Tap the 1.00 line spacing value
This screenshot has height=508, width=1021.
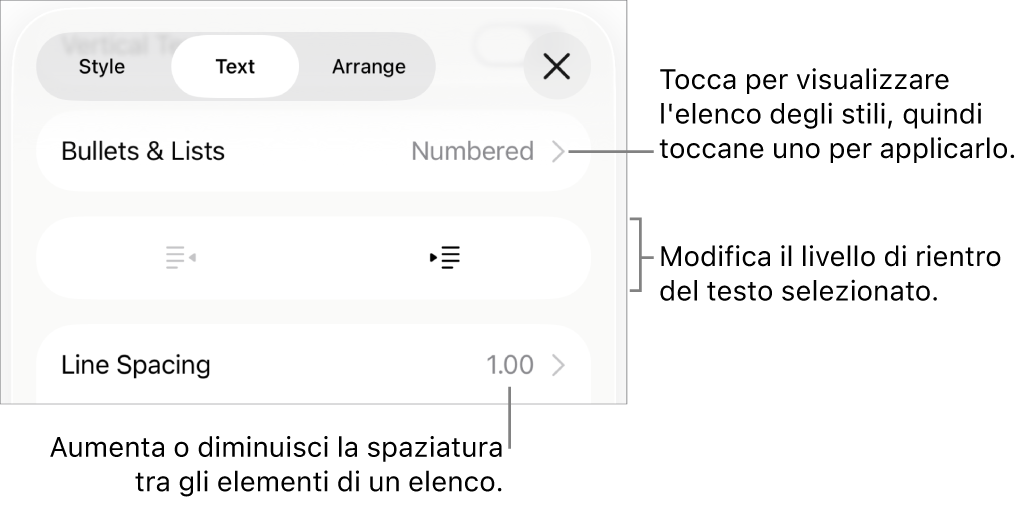[x=510, y=365]
